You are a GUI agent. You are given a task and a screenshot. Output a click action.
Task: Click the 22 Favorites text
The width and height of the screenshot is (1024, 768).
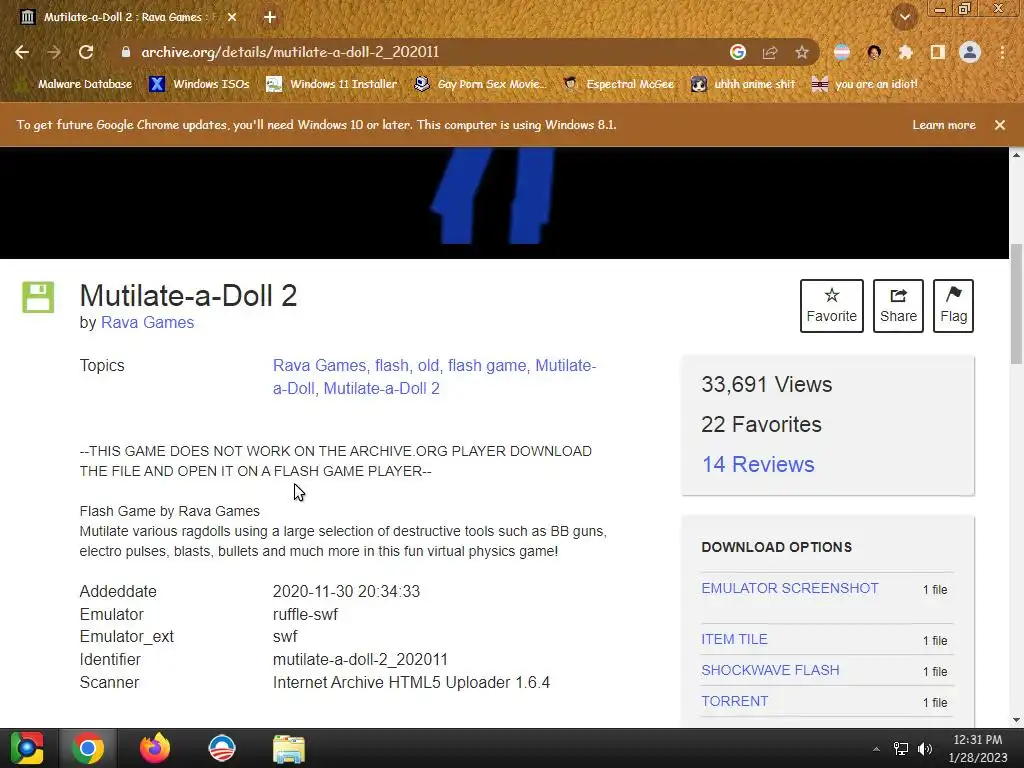761,424
